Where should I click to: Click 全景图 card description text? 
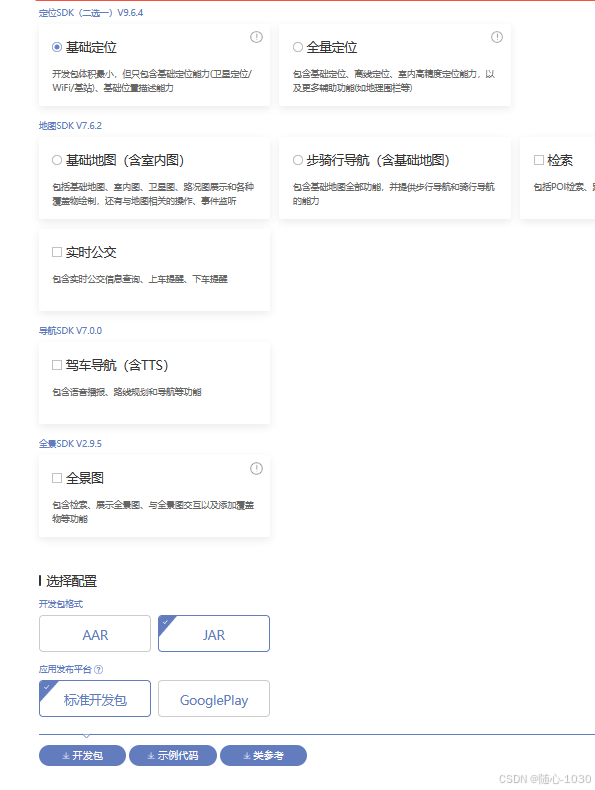pos(153,511)
